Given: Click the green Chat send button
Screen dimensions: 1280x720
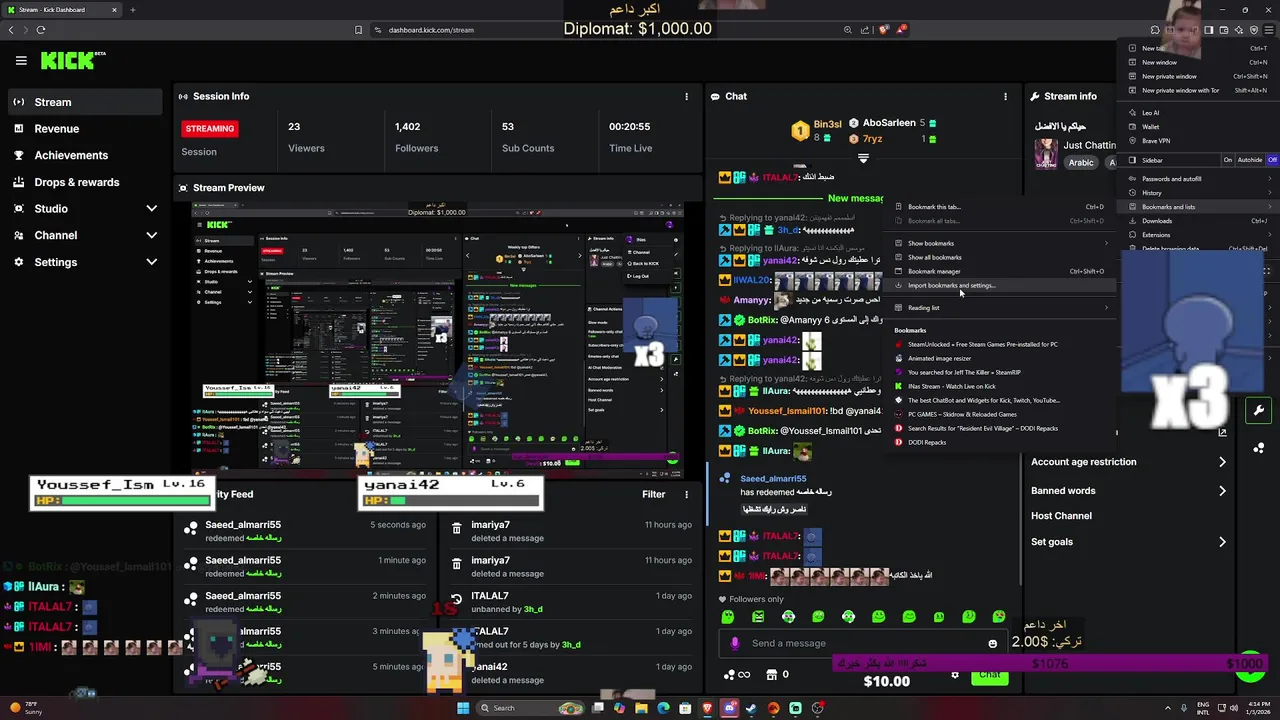Looking at the screenshot, I should coord(989,675).
